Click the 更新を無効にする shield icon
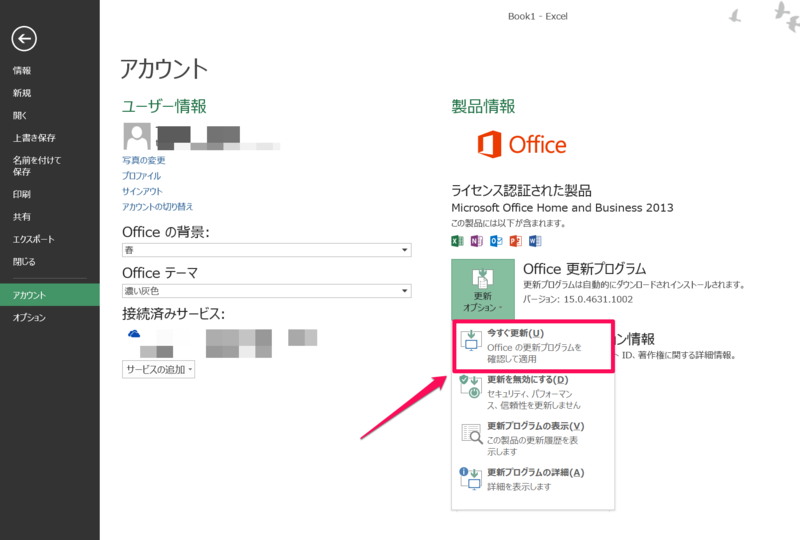 [x=470, y=386]
